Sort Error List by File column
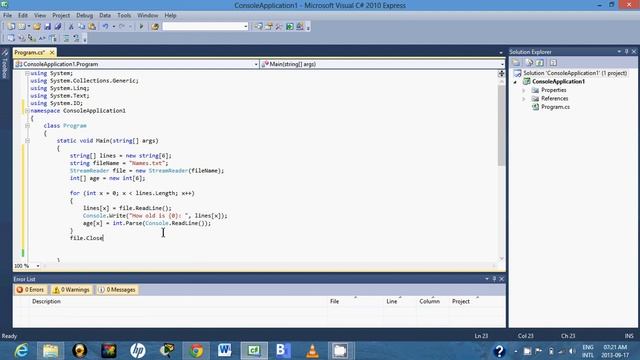The width and height of the screenshot is (640, 360). [x=334, y=301]
